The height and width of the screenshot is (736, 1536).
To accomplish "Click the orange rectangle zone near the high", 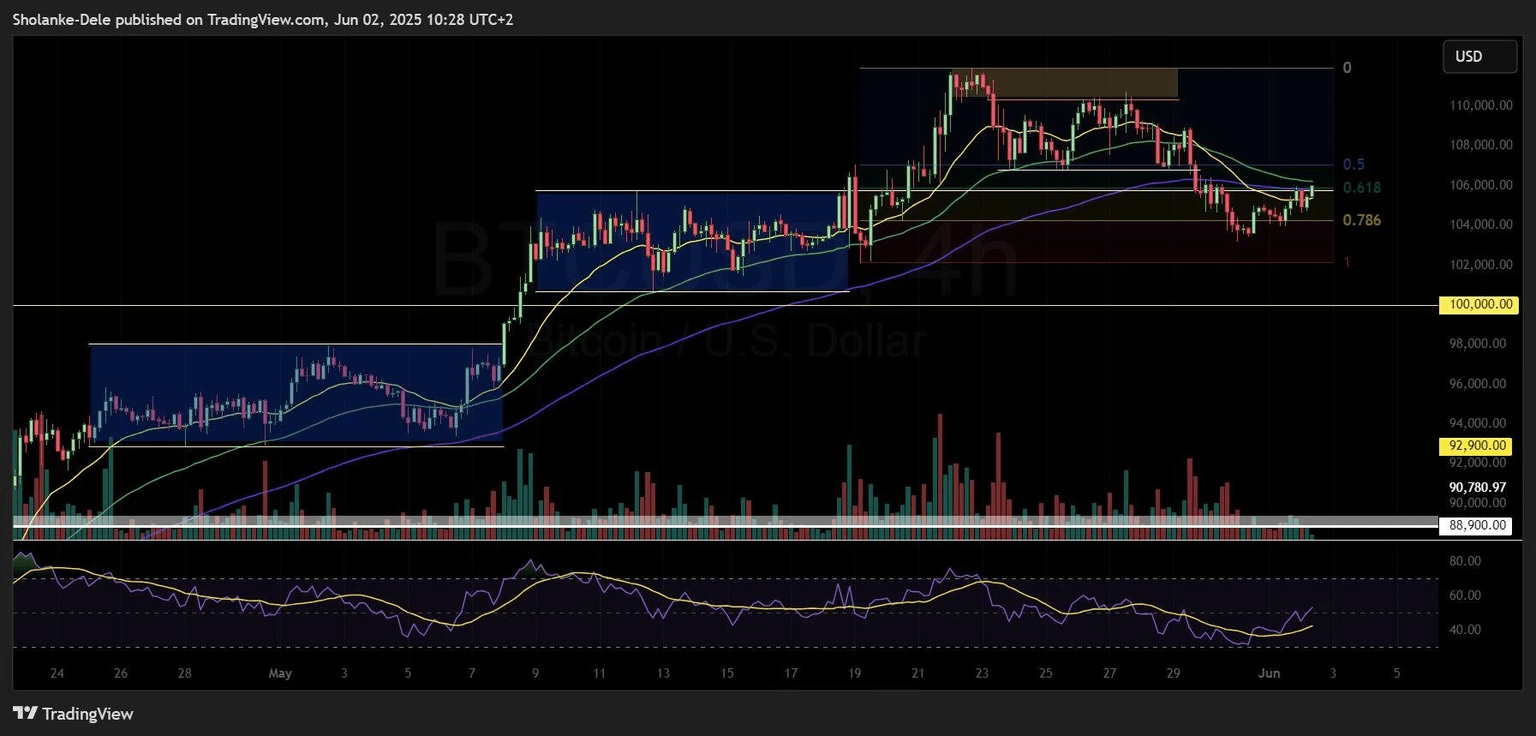I will [x=1065, y=83].
